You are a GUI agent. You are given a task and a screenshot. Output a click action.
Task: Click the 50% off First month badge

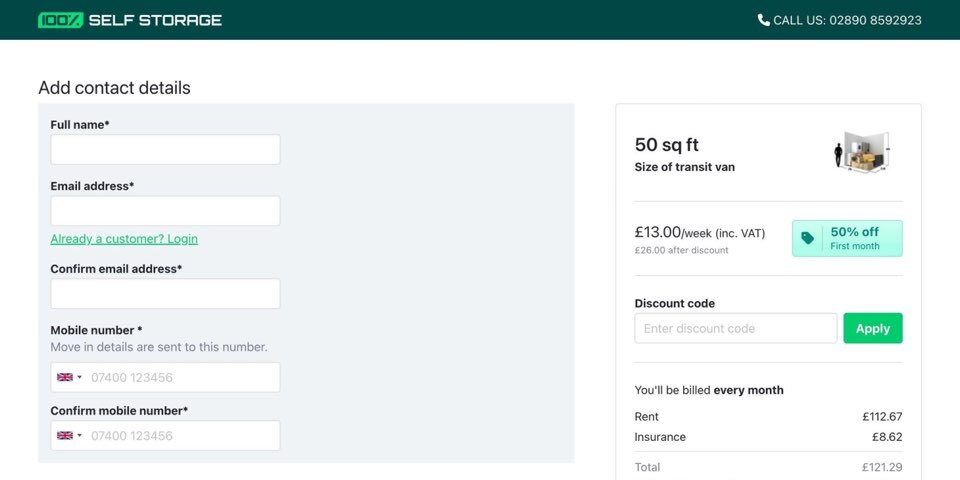click(847, 238)
